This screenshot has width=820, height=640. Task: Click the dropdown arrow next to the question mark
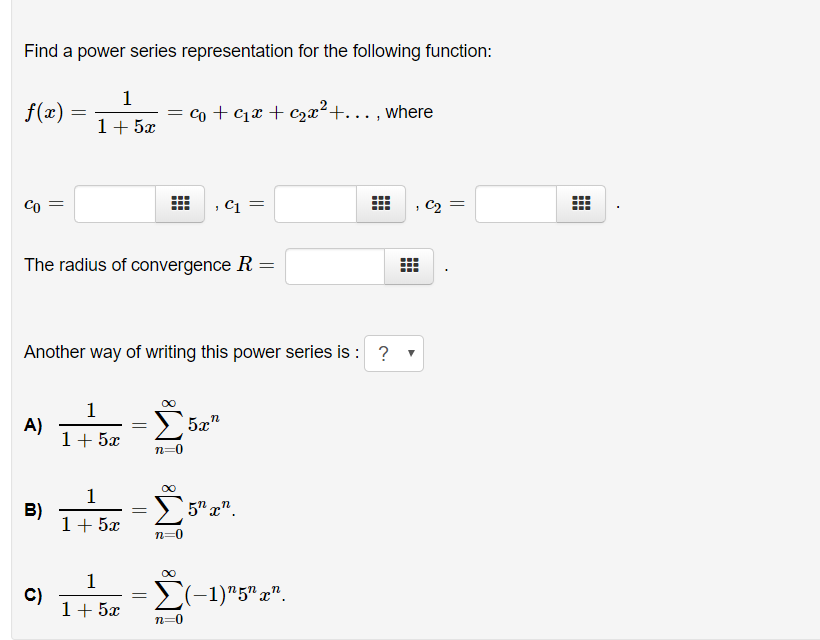(x=410, y=353)
